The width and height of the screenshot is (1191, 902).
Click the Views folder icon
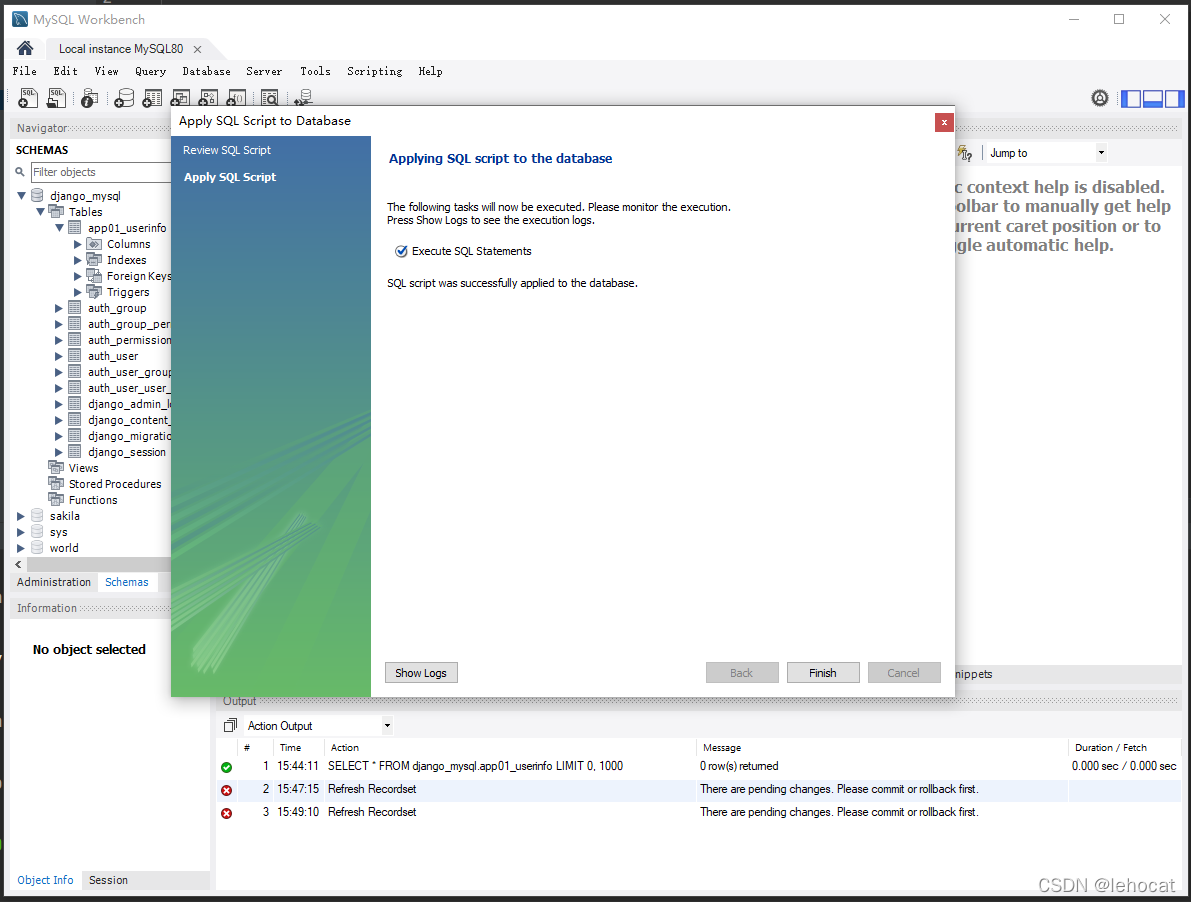[56, 468]
